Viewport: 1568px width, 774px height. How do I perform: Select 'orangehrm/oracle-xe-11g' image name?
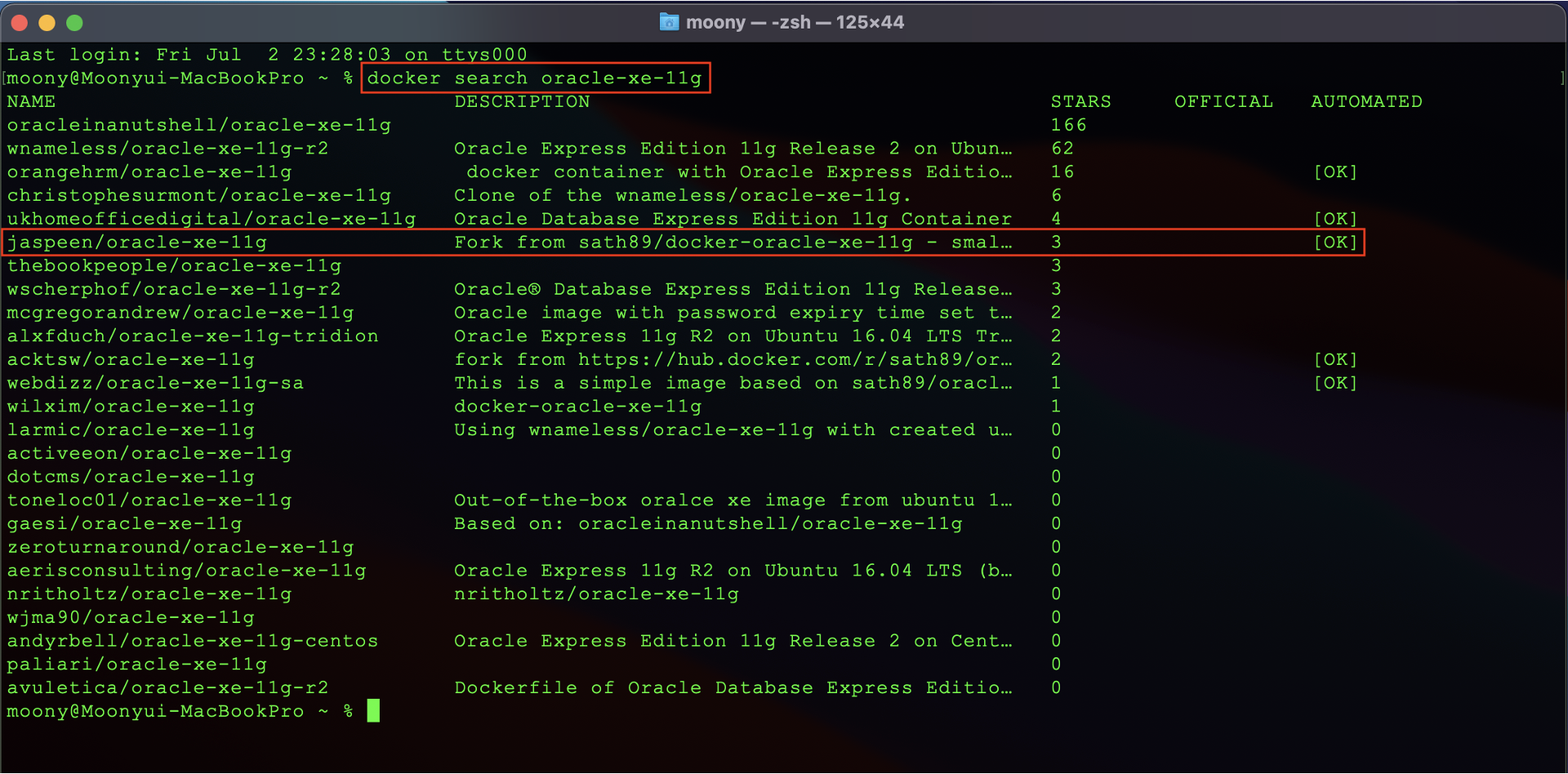point(149,172)
